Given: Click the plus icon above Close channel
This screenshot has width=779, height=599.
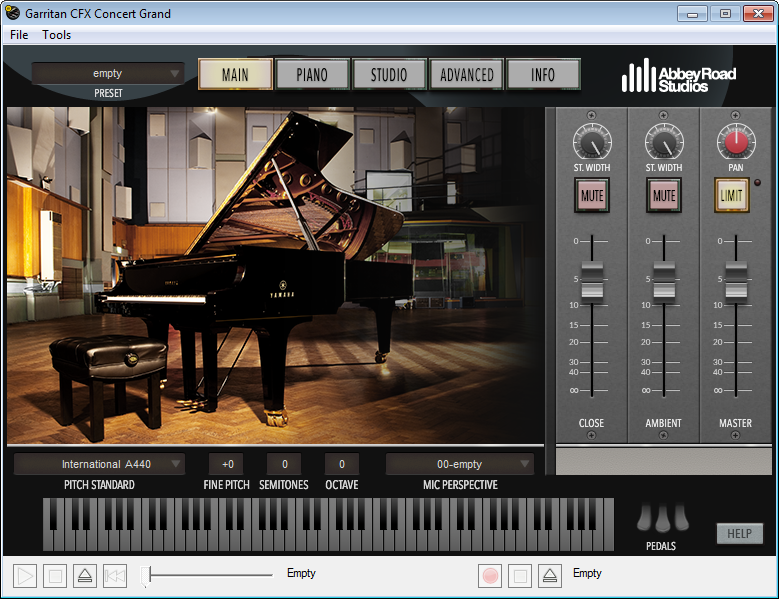Looking at the screenshot, I should click(591, 115).
